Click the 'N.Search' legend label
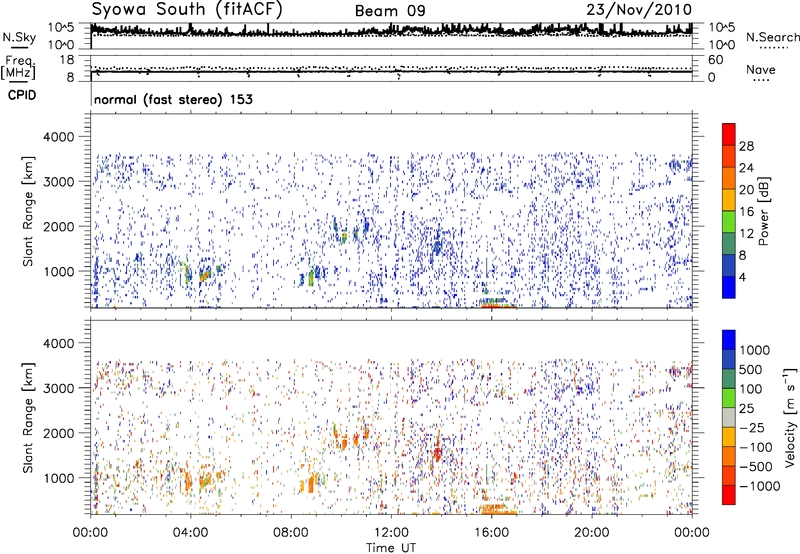The height and width of the screenshot is (554, 800). point(772,37)
